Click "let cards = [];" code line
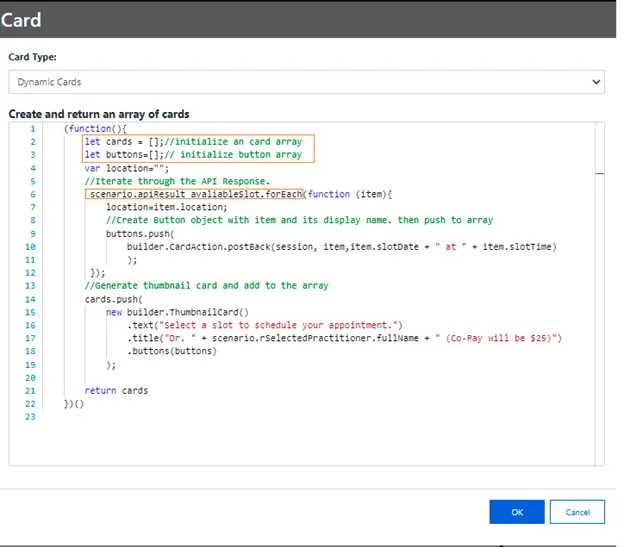The height and width of the screenshot is (548, 624). click(x=124, y=142)
